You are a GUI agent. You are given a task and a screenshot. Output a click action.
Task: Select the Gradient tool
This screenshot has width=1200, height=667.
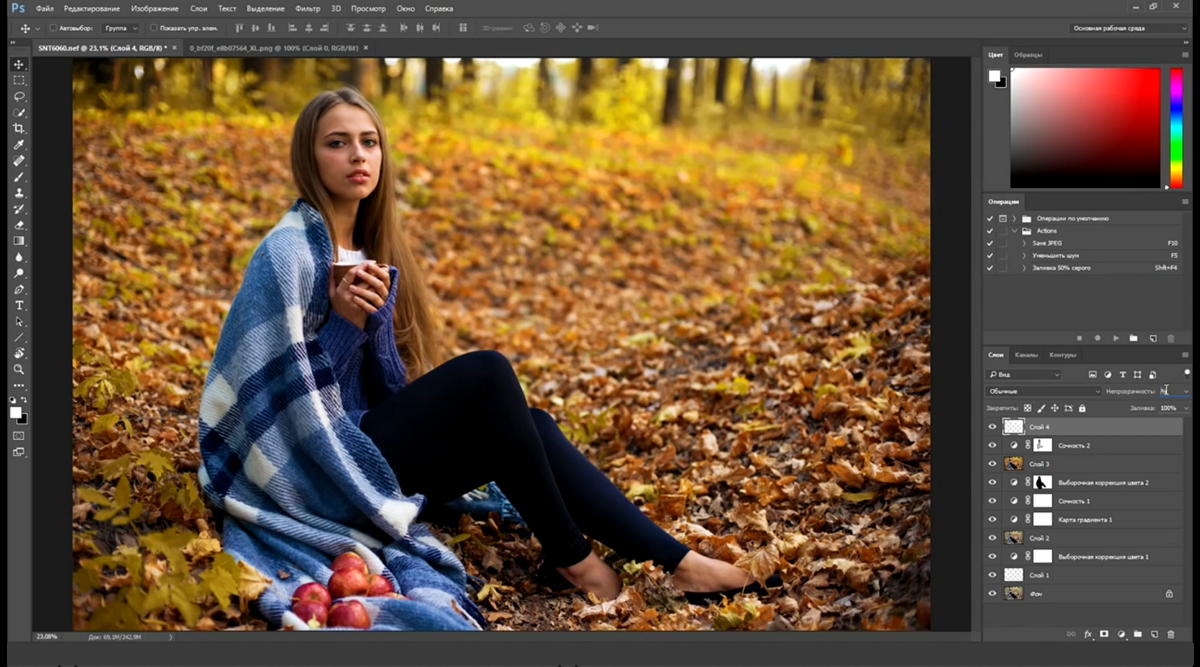[19, 241]
